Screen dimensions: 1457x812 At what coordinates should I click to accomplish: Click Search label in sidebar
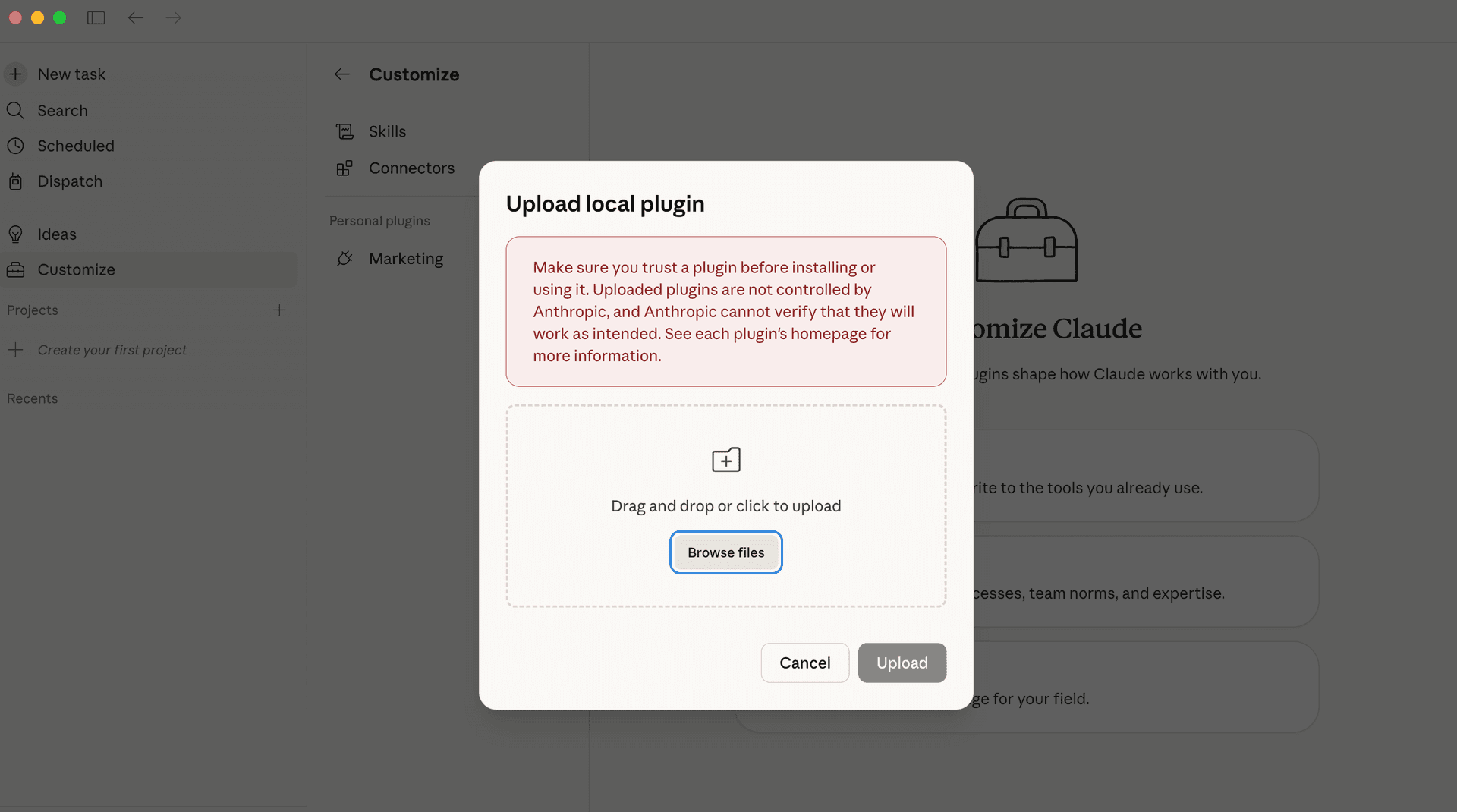pos(63,111)
